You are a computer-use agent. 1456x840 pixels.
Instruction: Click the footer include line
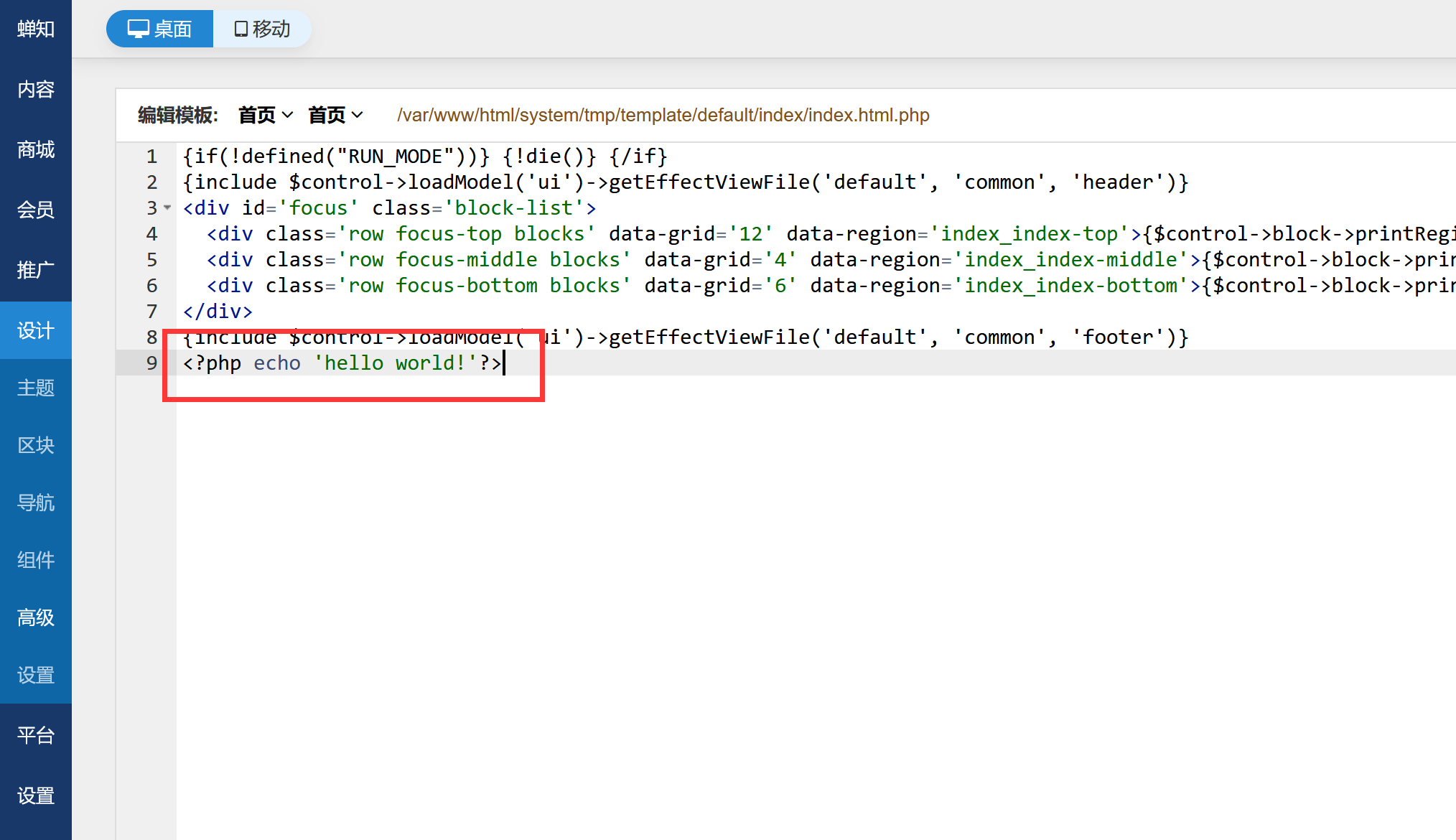point(686,337)
